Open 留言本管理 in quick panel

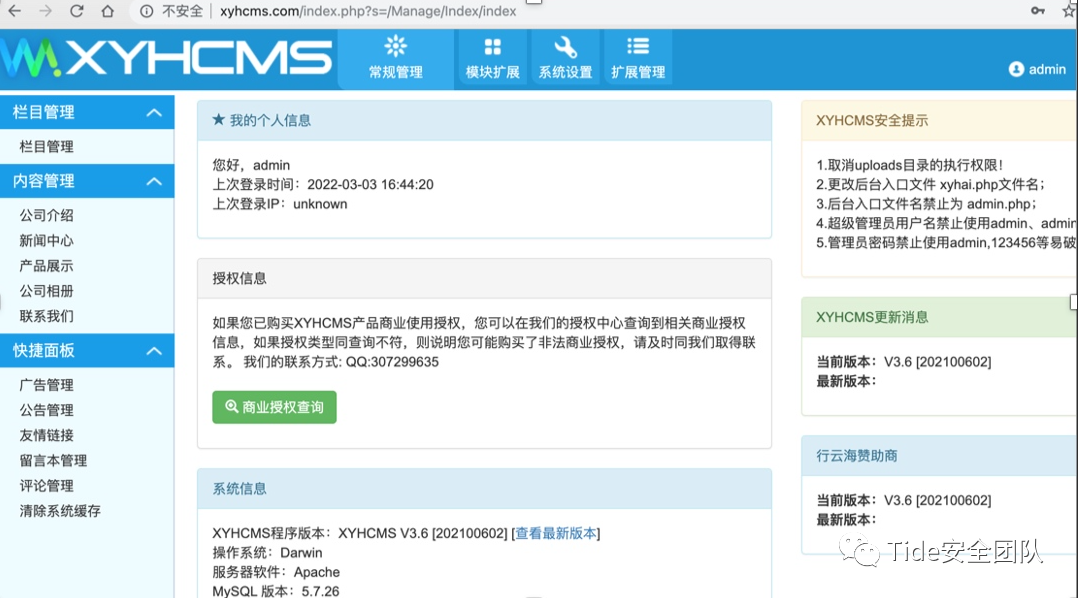click(x=54, y=461)
